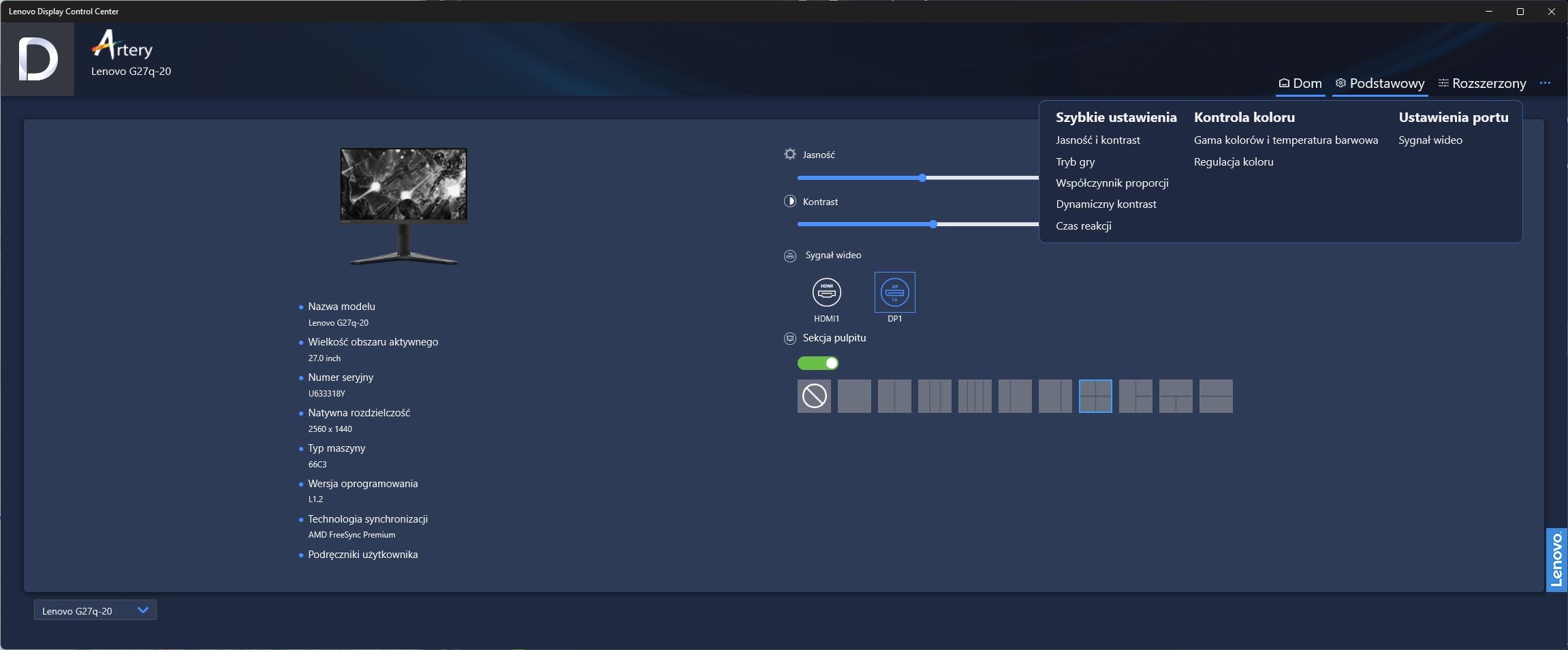Click the serial number U633318Y

326,393
